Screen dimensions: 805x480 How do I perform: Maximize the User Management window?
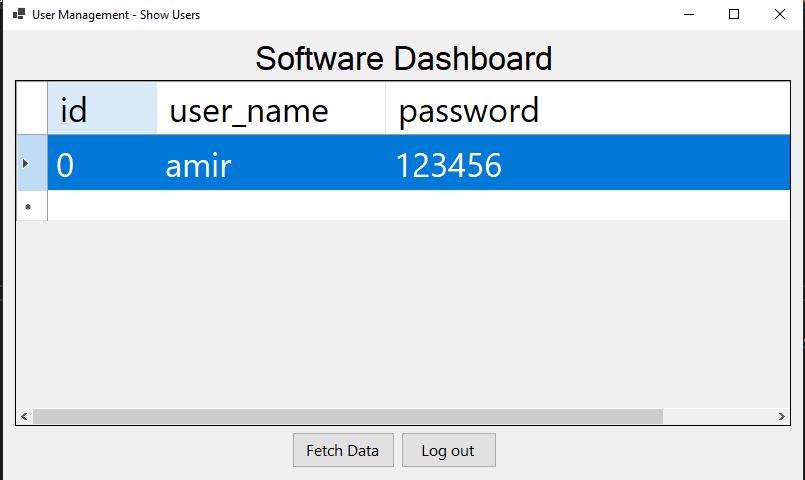[734, 15]
